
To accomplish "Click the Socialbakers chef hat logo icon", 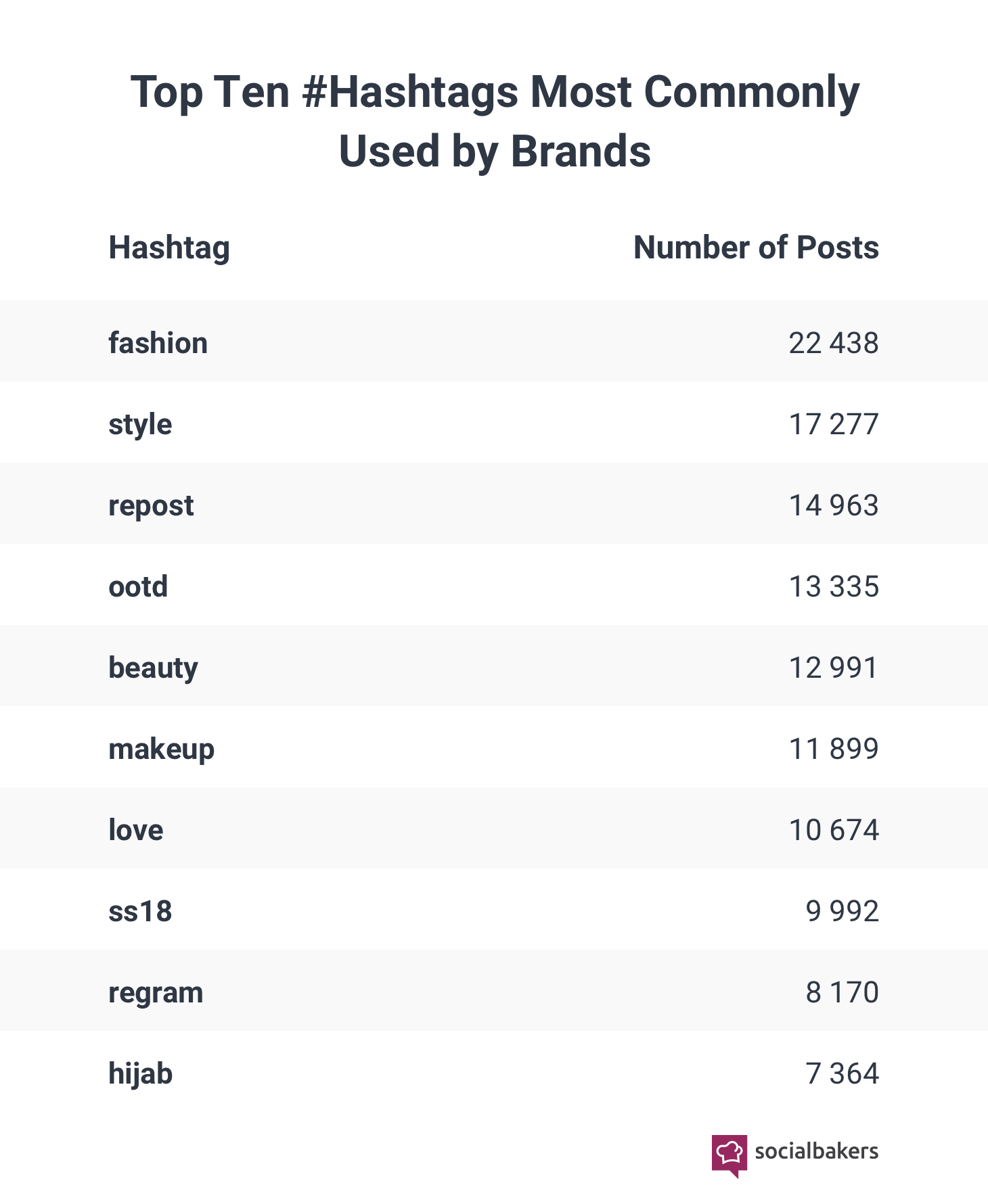I will click(729, 1153).
